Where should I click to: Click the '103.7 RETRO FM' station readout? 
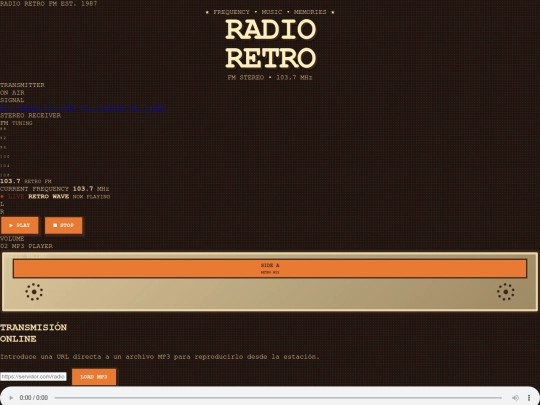click(26, 181)
